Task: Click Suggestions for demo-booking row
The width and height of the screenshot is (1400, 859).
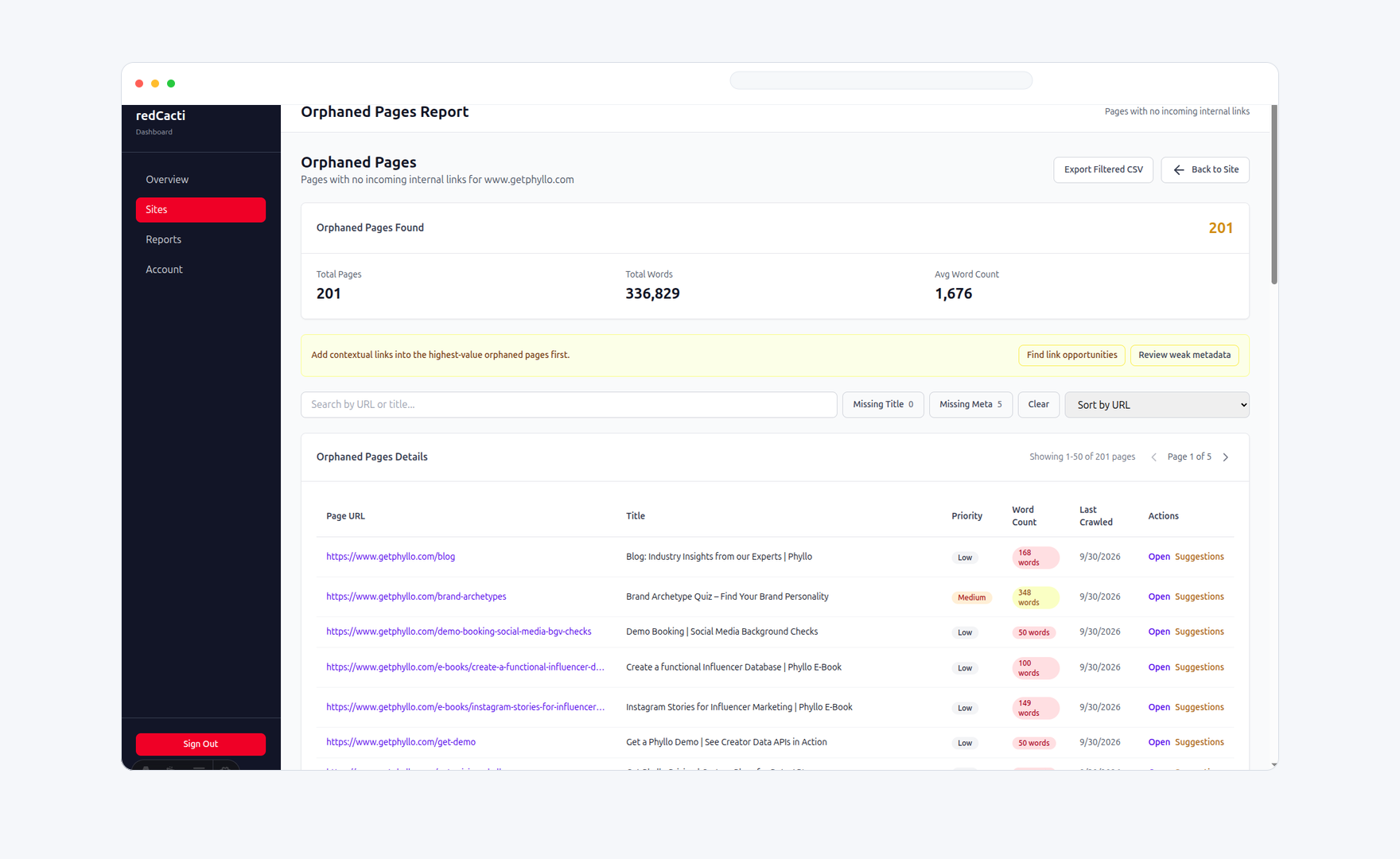Action: click(1200, 632)
